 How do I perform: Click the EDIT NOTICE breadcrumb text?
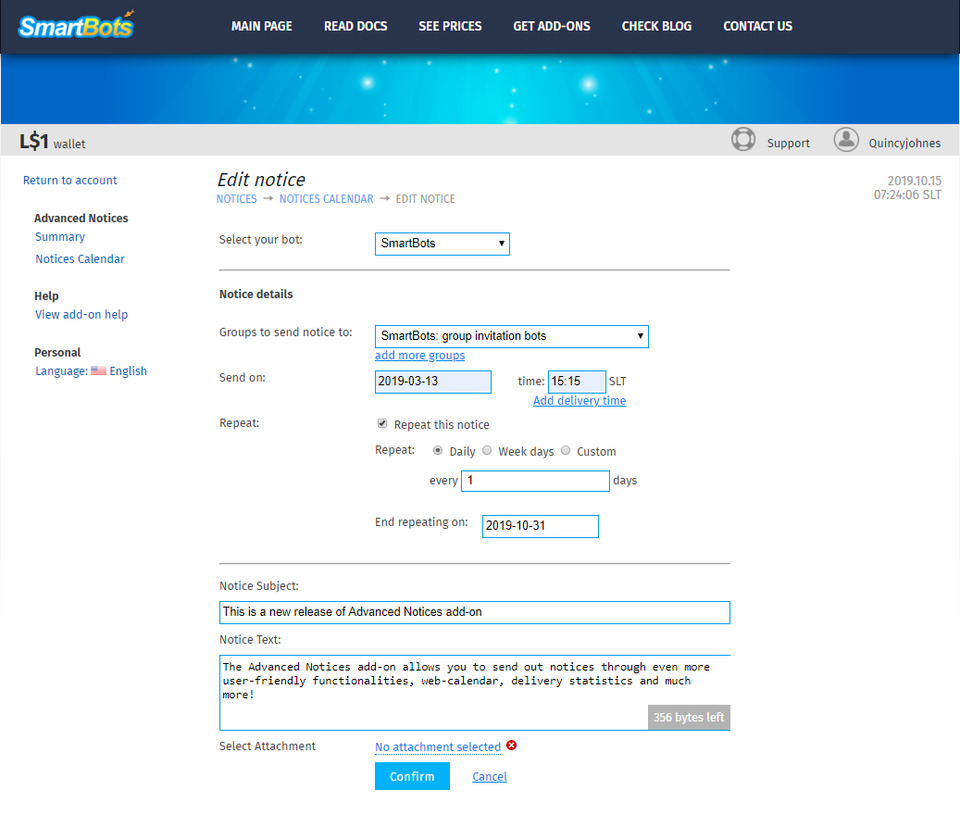[426, 199]
